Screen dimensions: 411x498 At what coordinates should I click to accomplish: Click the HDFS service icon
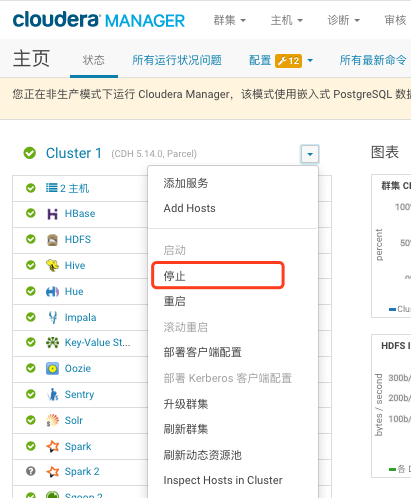52,240
